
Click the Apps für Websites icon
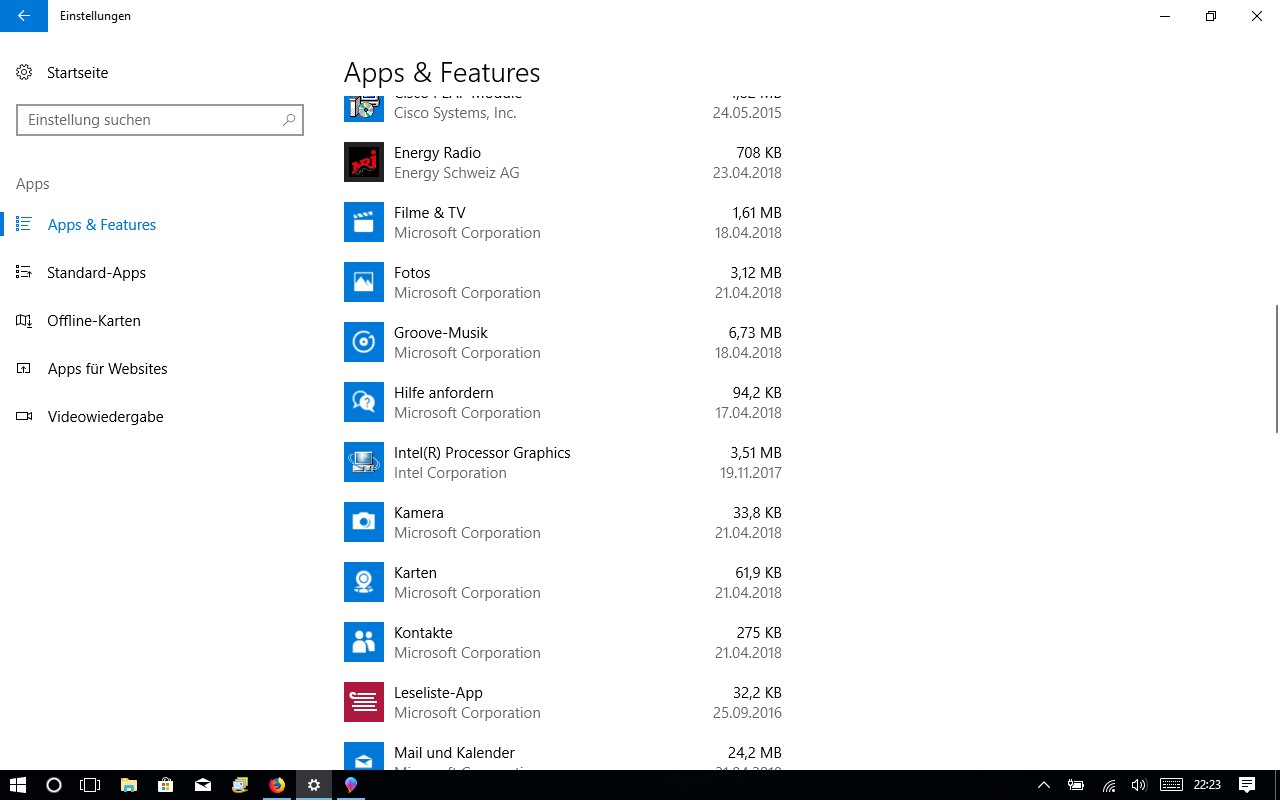pyautogui.click(x=25, y=369)
